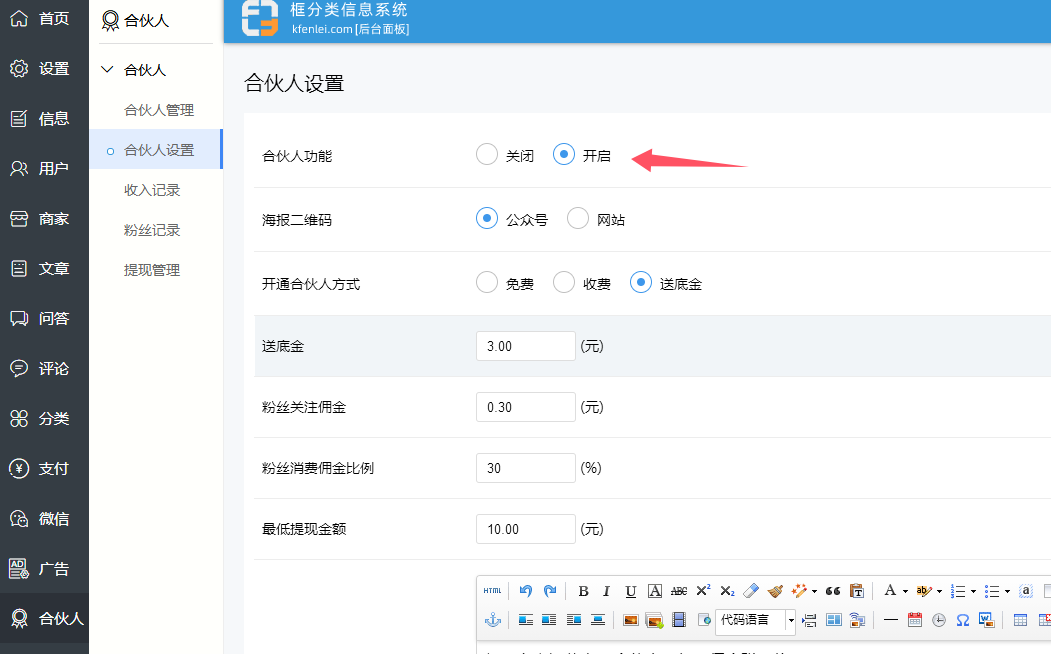Click the HTML source mode icon
Screen dimensions: 1051x654
(492, 591)
